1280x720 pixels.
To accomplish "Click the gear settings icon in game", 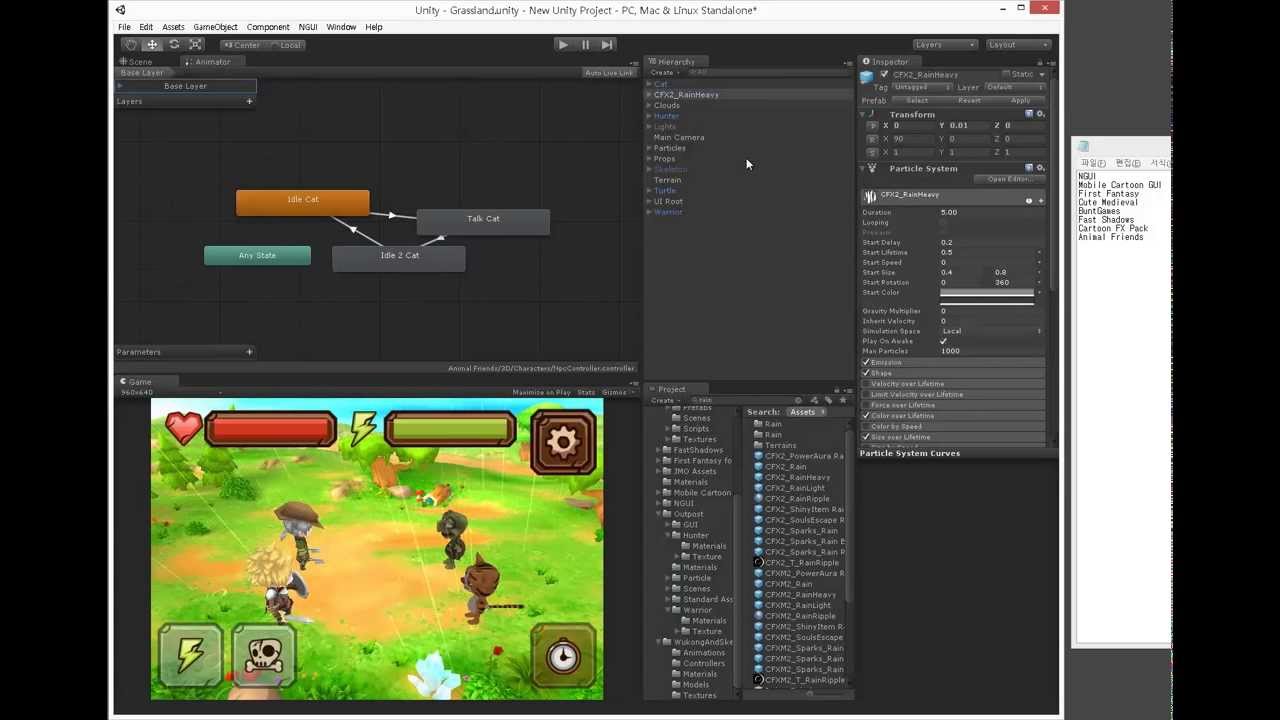I will [563, 441].
